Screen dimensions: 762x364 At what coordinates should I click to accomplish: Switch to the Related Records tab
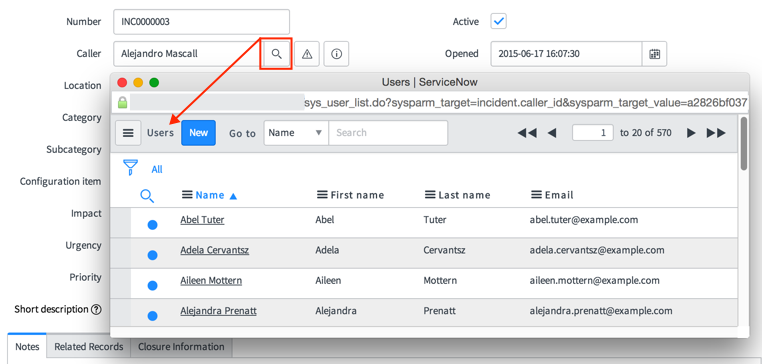(88, 347)
